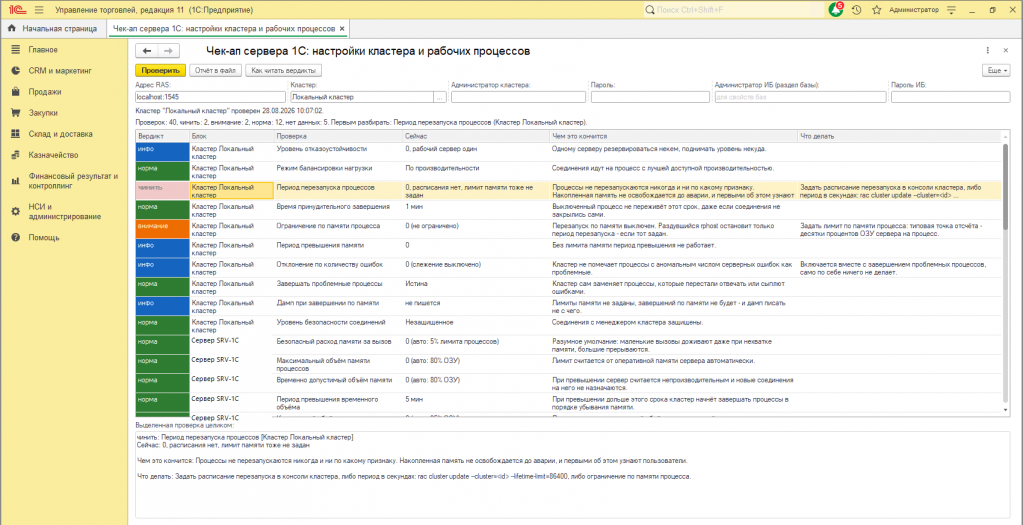Focus the Пароль ИБ field

950,97
